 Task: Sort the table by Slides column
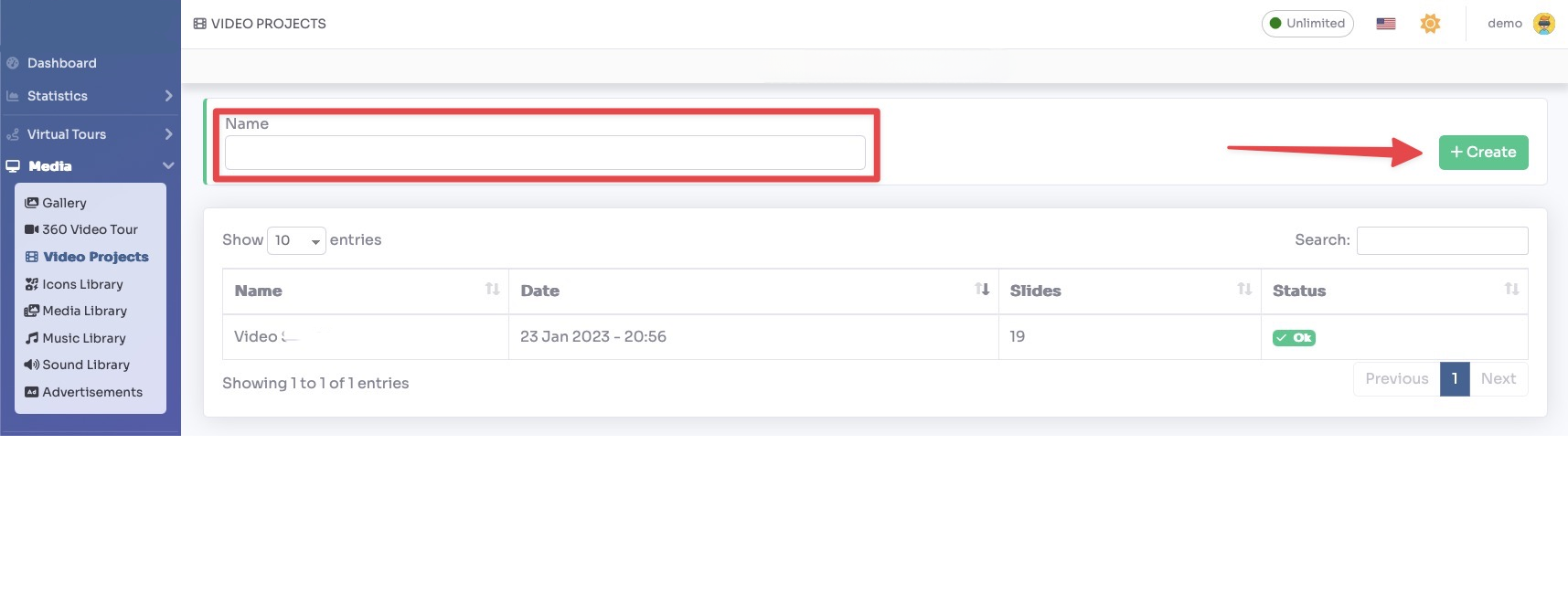[1243, 290]
